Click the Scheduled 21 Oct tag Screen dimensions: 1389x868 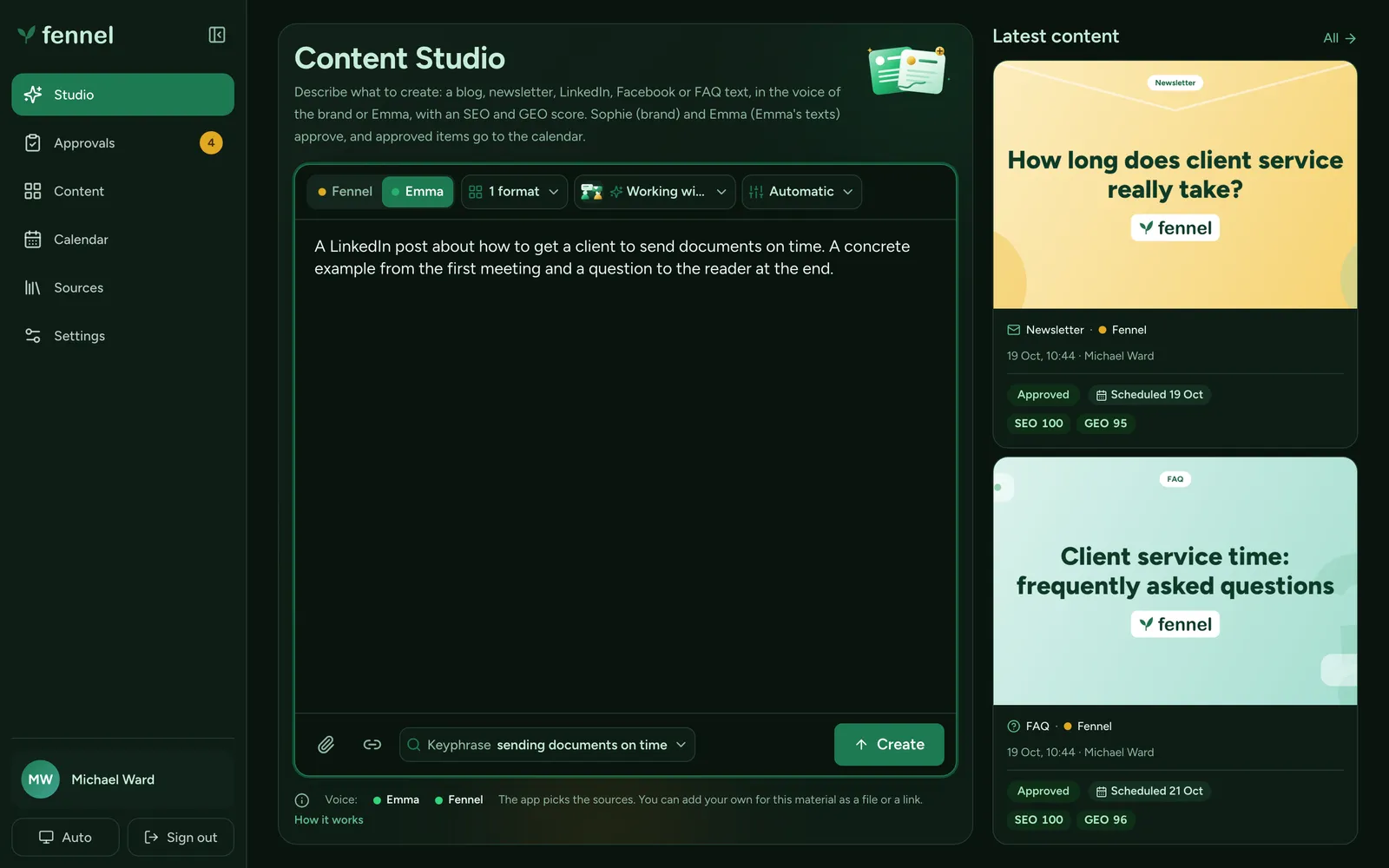pyautogui.click(x=1149, y=792)
